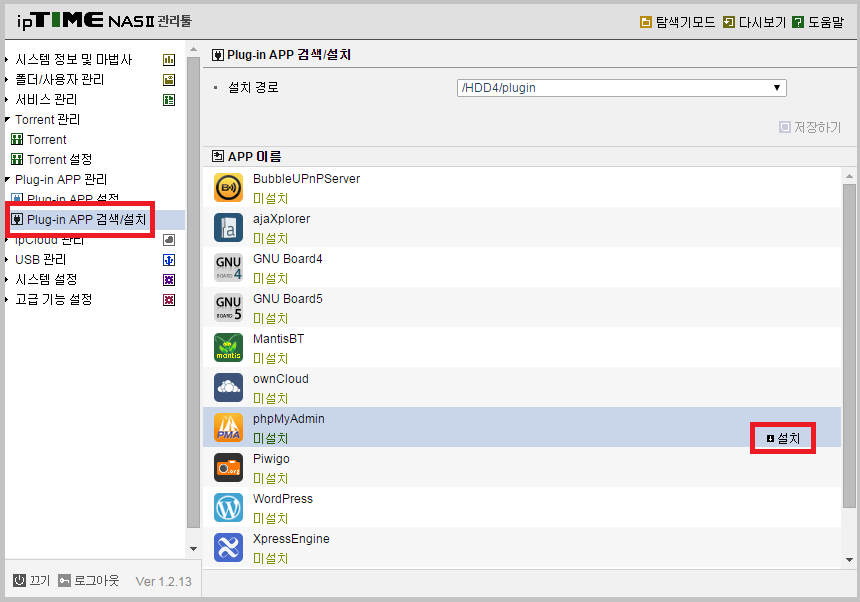Expand USB 관리 menu
Image resolution: width=860 pixels, height=602 pixels.
pos(40,259)
